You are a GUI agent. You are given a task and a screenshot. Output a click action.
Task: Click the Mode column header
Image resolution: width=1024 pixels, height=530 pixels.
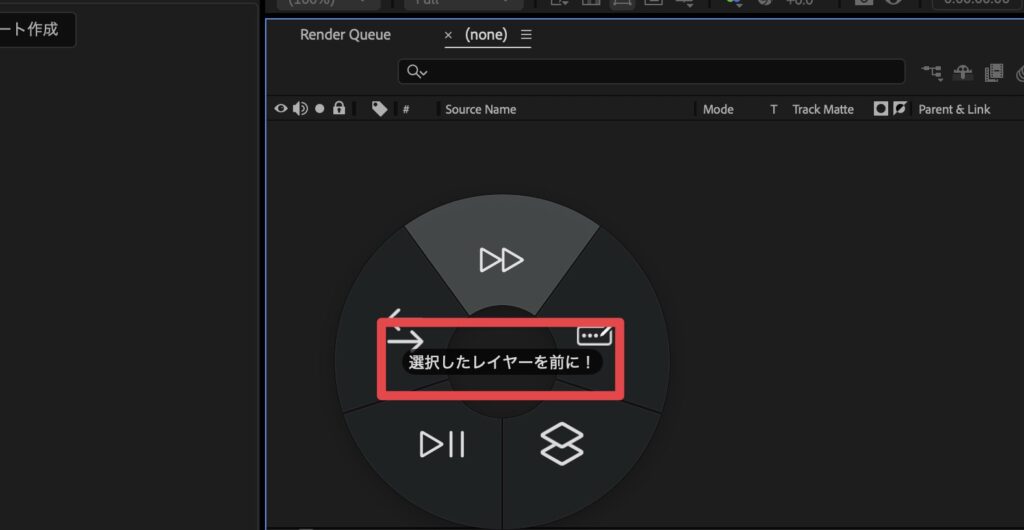pos(718,110)
